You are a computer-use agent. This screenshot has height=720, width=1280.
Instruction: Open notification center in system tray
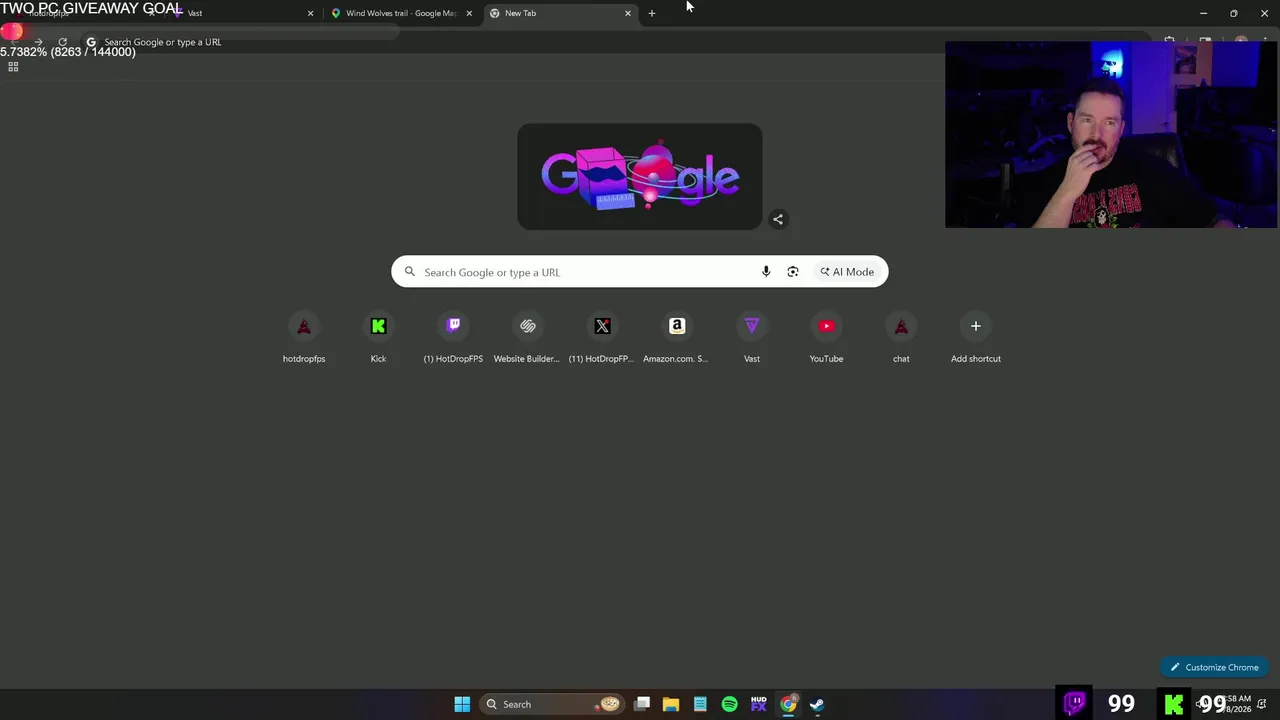(1263, 704)
